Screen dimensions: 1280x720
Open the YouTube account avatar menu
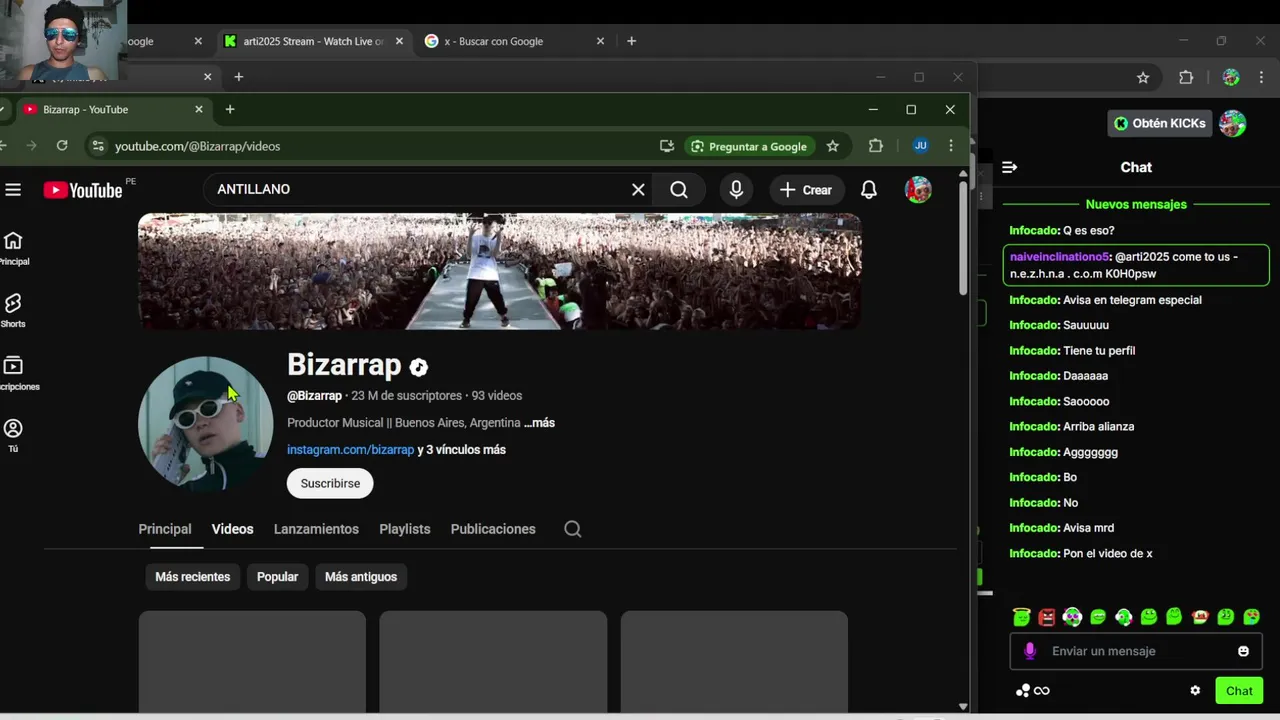tap(918, 190)
